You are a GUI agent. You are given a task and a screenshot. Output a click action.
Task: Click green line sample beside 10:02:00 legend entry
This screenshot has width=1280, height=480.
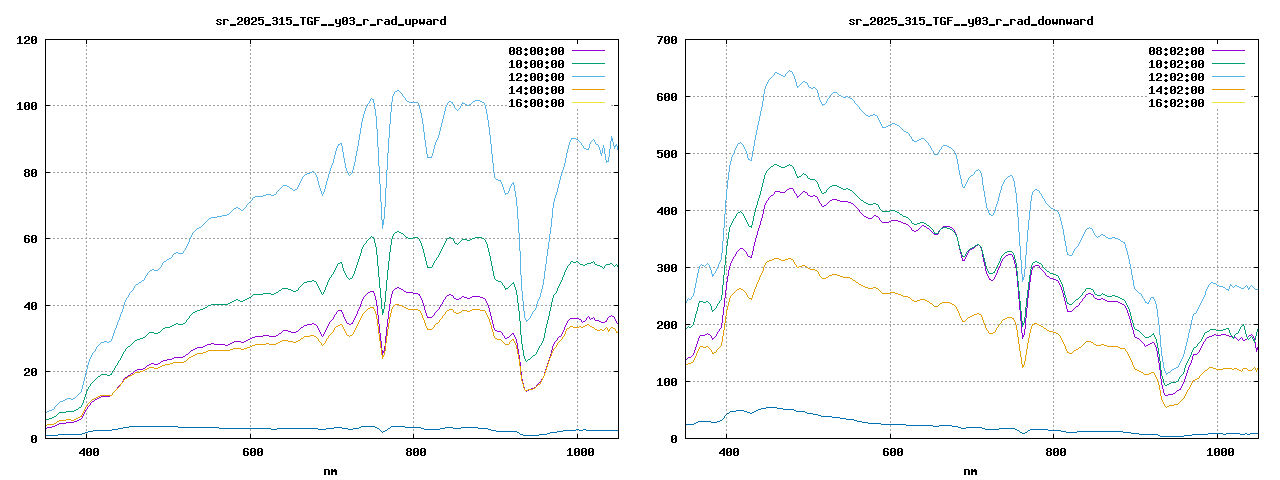[1228, 63]
